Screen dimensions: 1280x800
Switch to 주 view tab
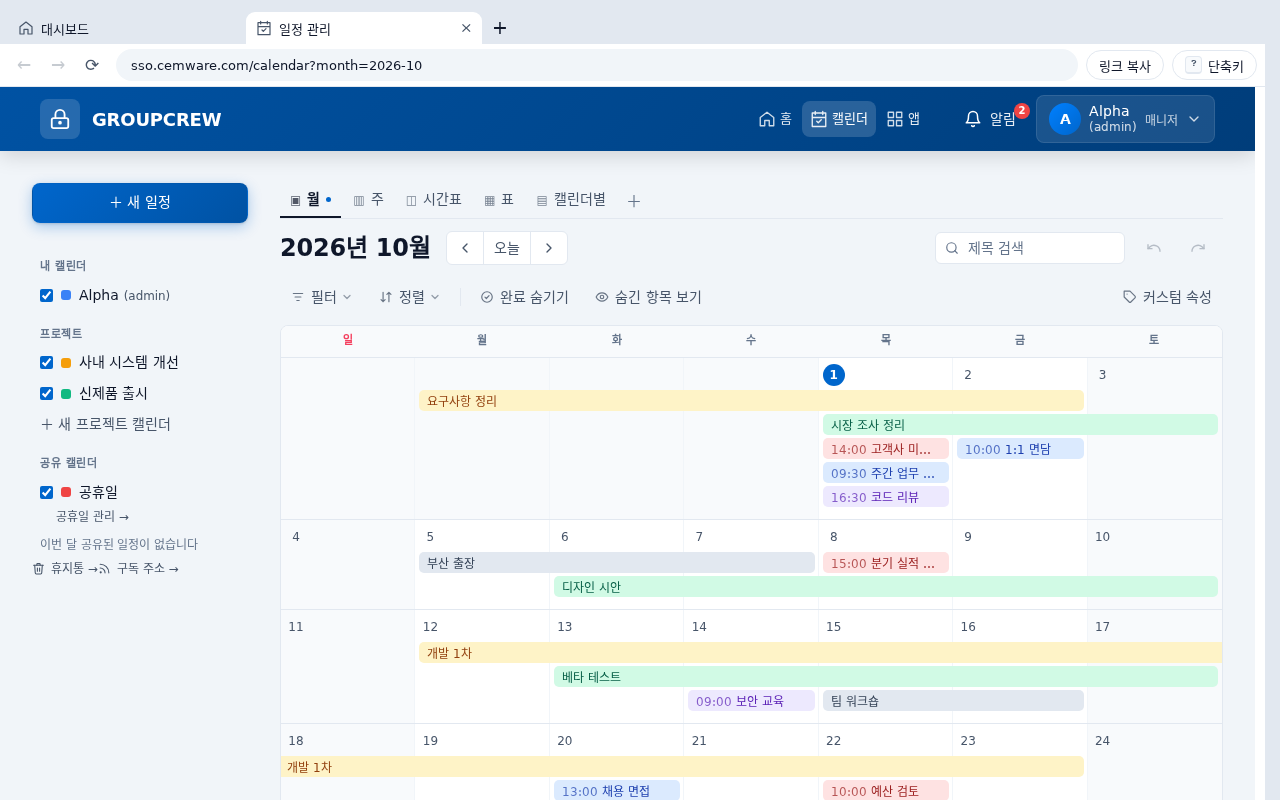(368, 199)
